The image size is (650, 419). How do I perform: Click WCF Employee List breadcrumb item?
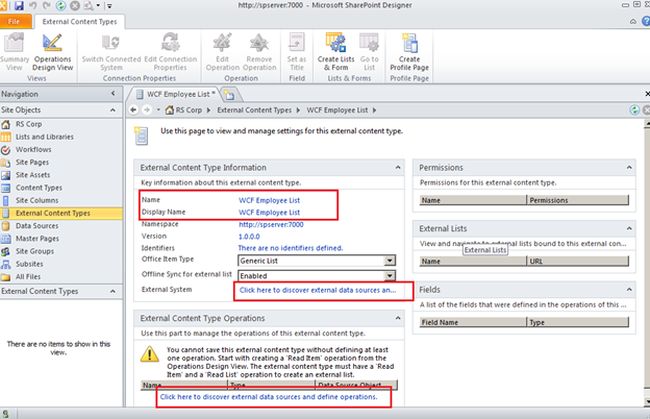click(337, 110)
